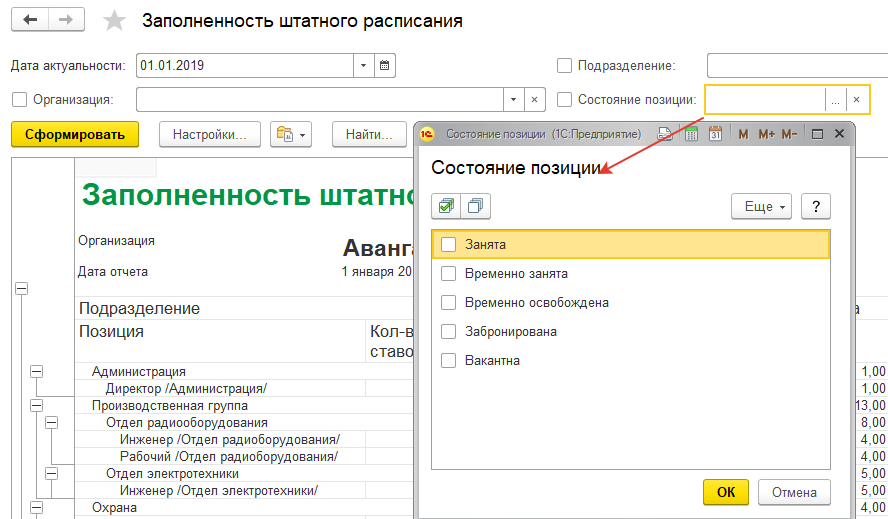Open Дата актуальности dropdown arrow
Screen dimensions: 888x519
[x=364, y=66]
